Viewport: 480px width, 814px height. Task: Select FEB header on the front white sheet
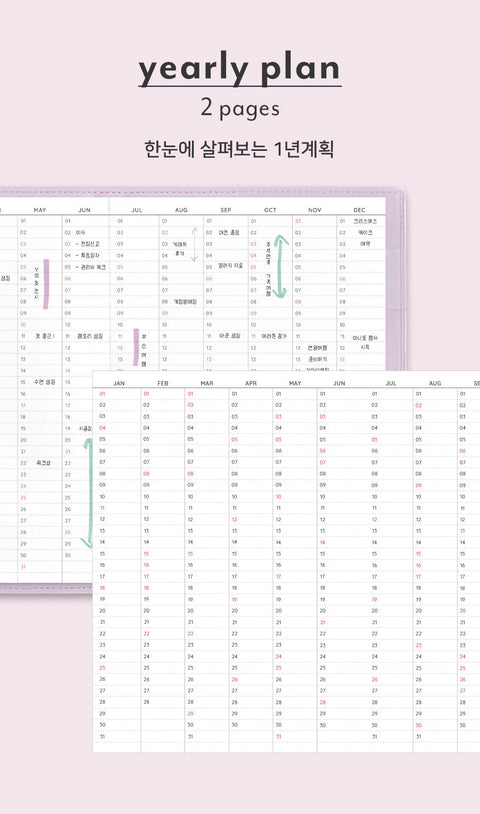[x=163, y=383]
